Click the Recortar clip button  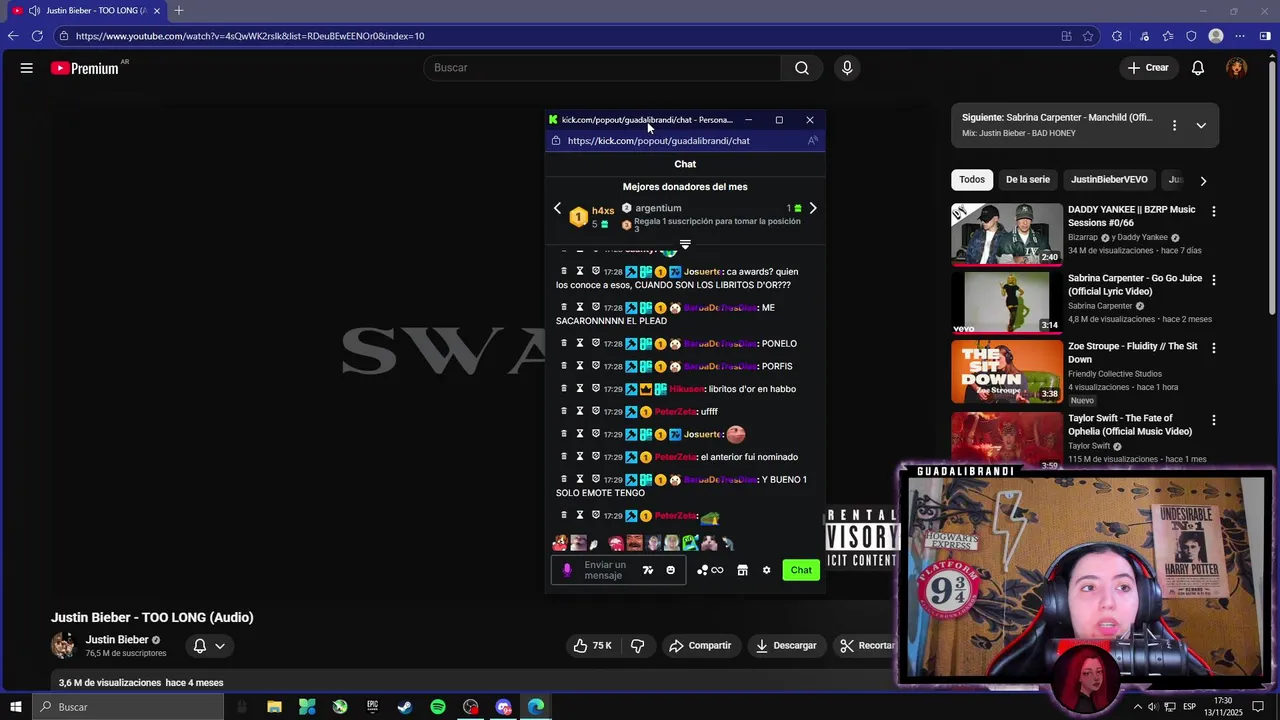(866, 646)
